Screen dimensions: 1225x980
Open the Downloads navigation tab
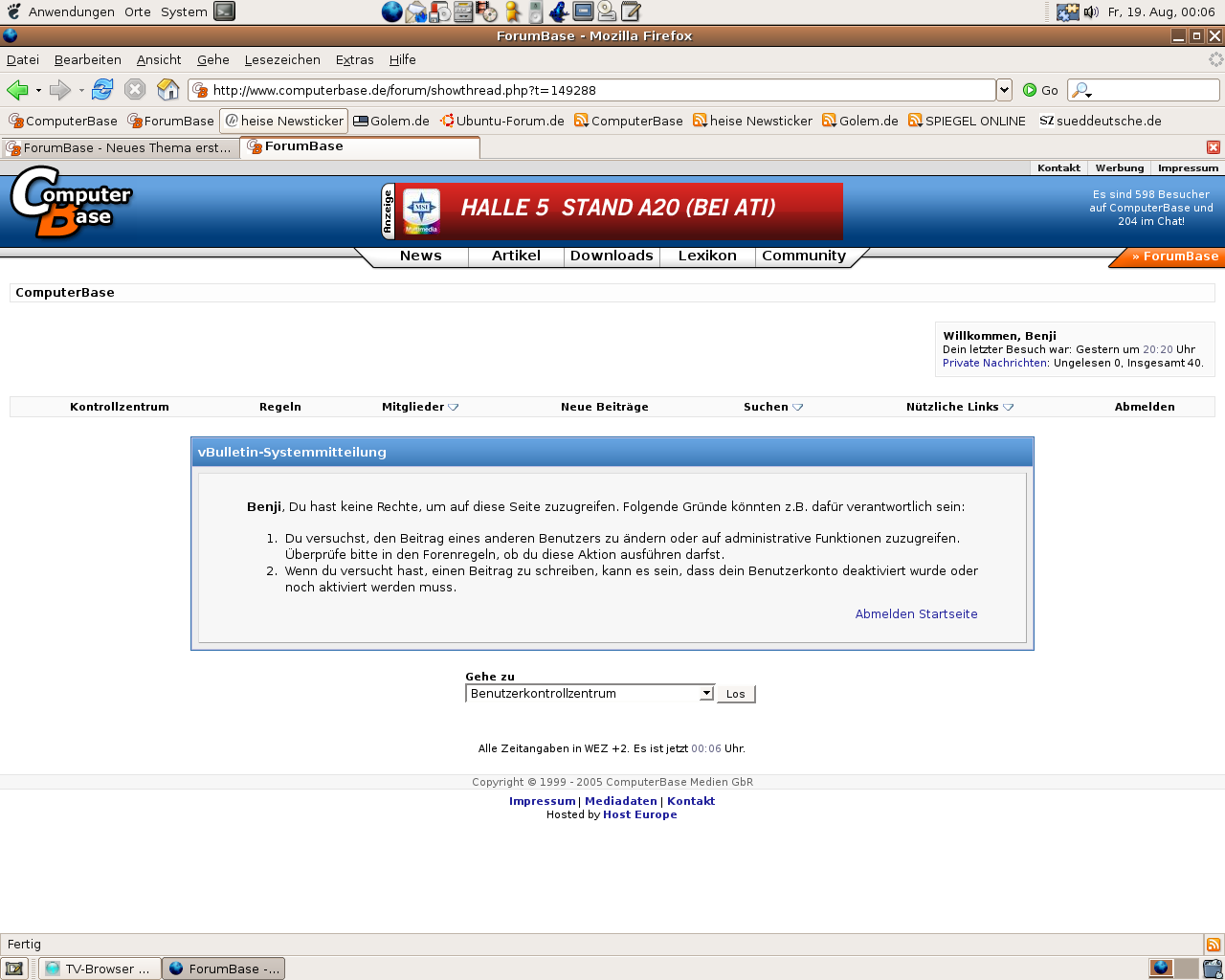(x=612, y=256)
